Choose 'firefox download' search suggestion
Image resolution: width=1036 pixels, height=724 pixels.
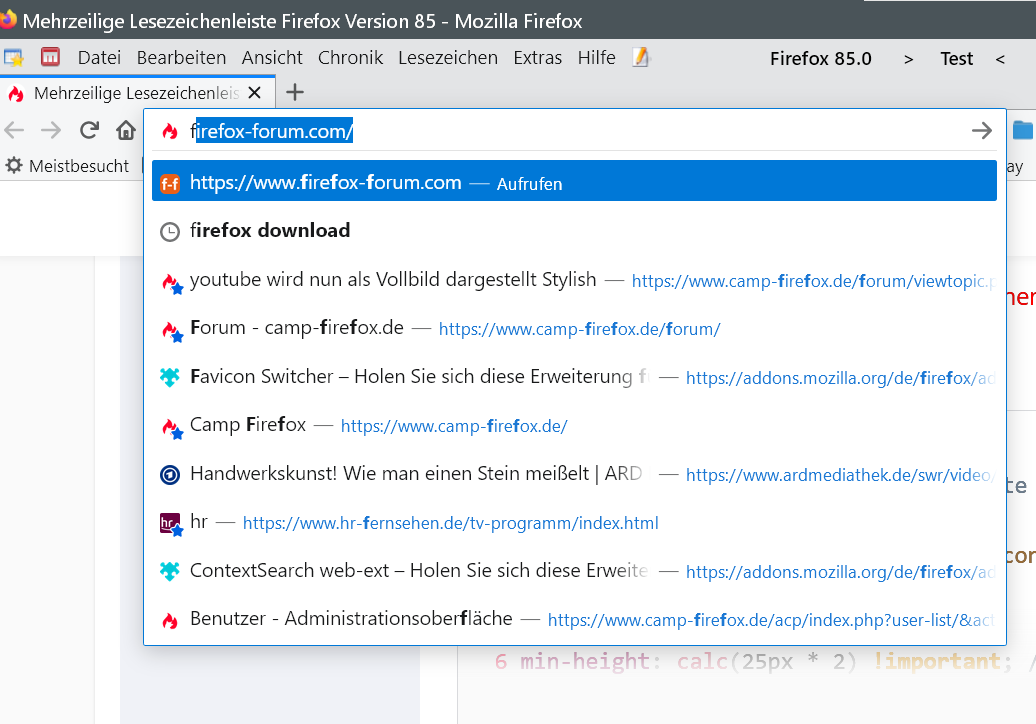pos(270,231)
